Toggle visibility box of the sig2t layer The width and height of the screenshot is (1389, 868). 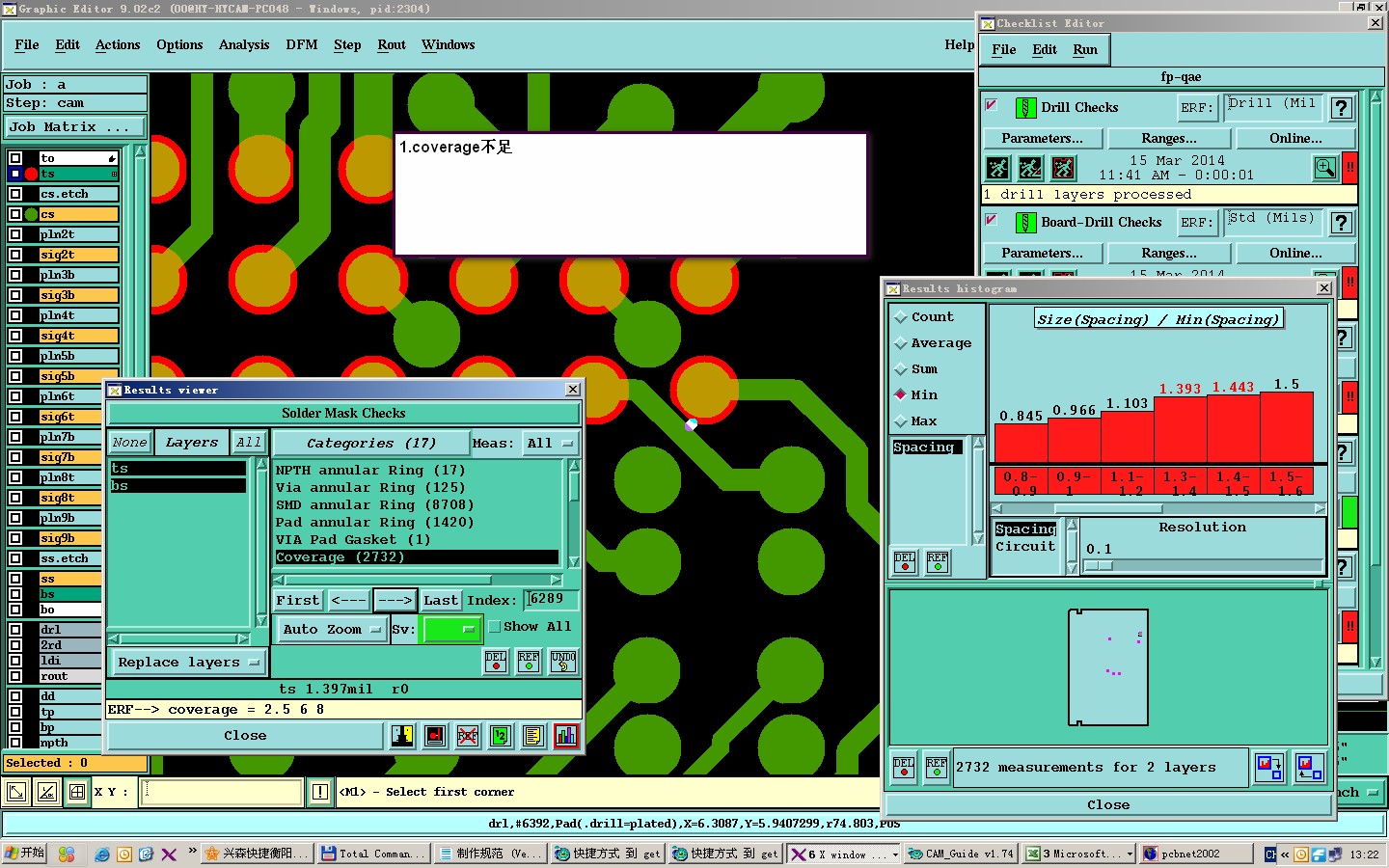tap(15, 255)
